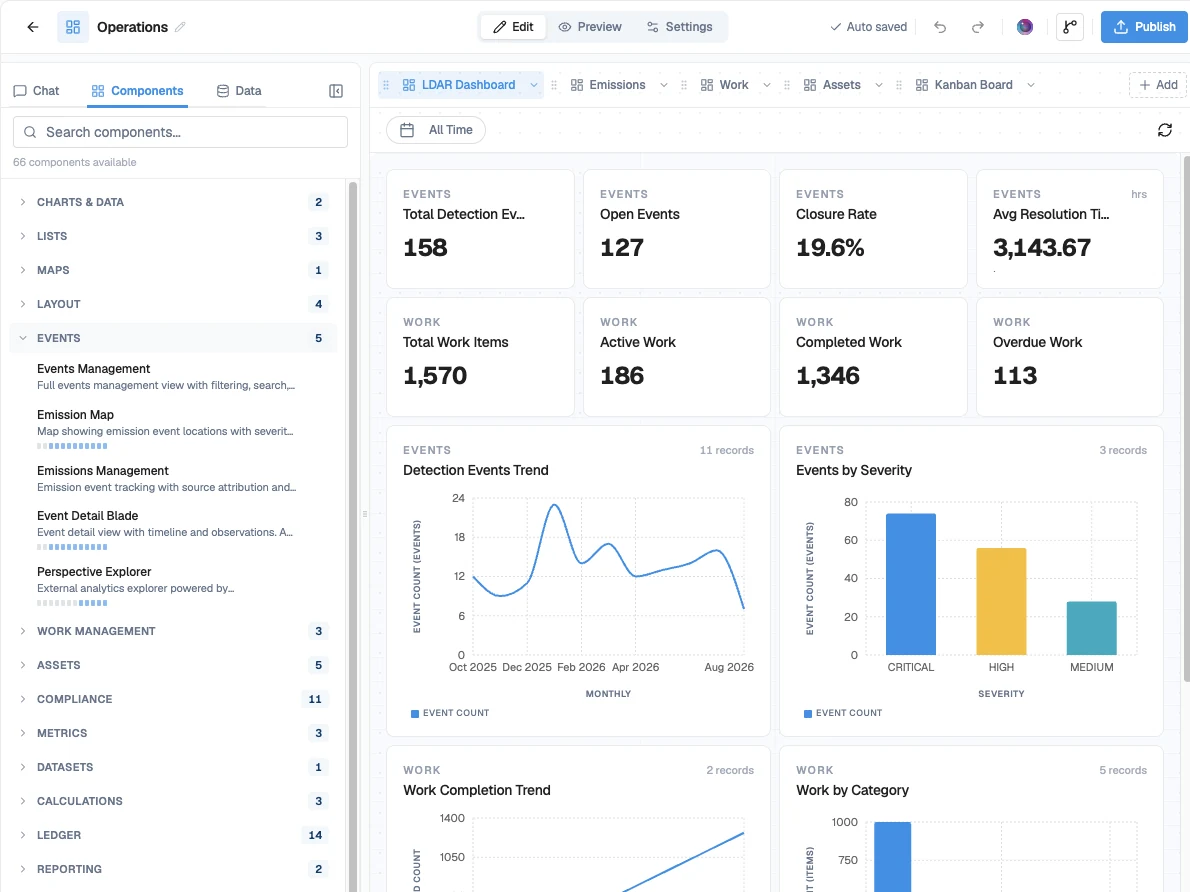
Task: Click the CRITICAL severity blue bar
Action: [911, 585]
